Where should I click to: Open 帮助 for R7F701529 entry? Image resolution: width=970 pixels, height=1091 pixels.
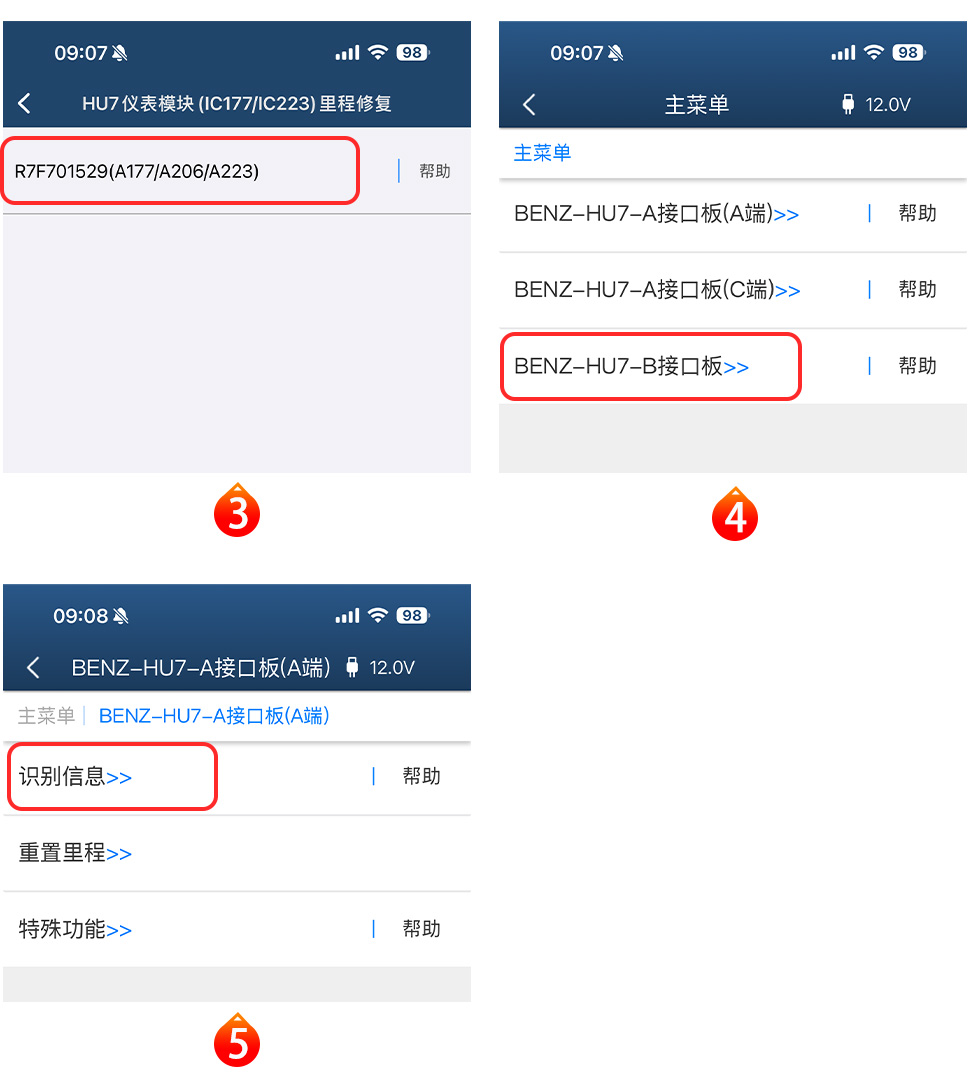pyautogui.click(x=434, y=171)
